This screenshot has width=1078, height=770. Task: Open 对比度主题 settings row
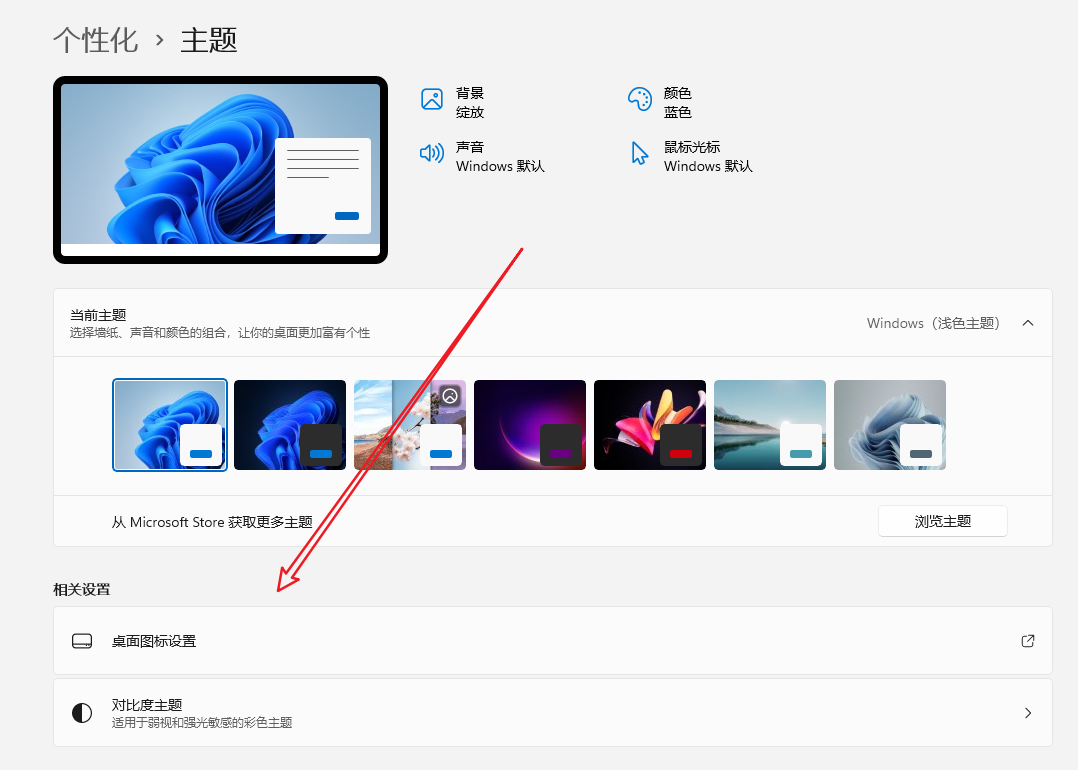[553, 713]
